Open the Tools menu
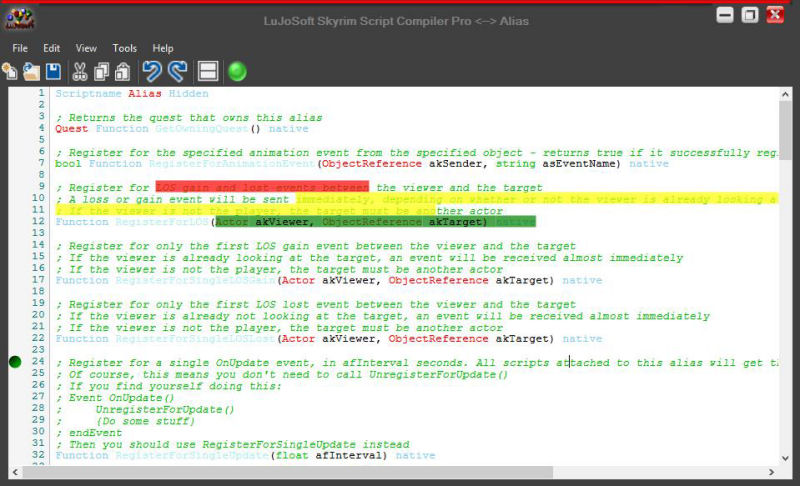 124,48
